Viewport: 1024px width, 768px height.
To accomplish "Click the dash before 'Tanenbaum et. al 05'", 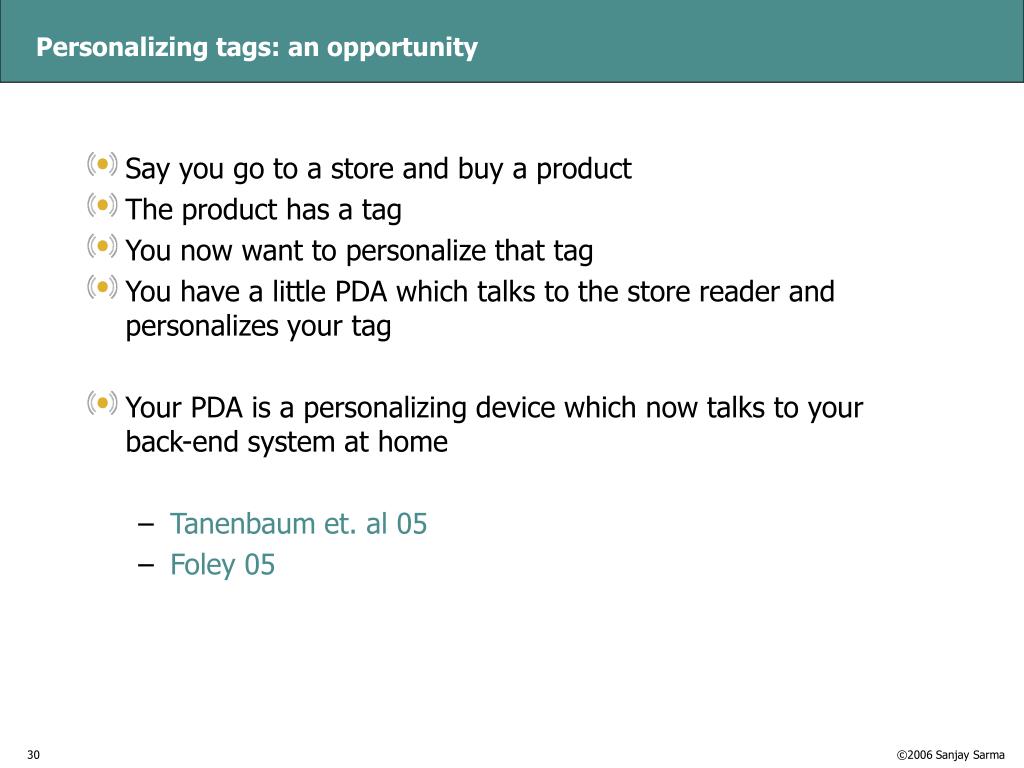I will (x=146, y=524).
